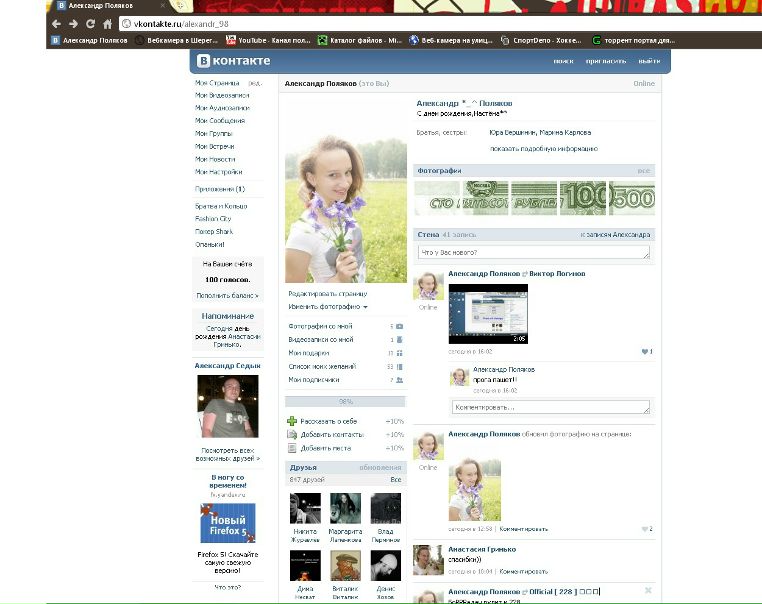Screen dimensions: 762x604
Task: Click the 'Что у Вас нового?' status field
Action: pos(533,253)
